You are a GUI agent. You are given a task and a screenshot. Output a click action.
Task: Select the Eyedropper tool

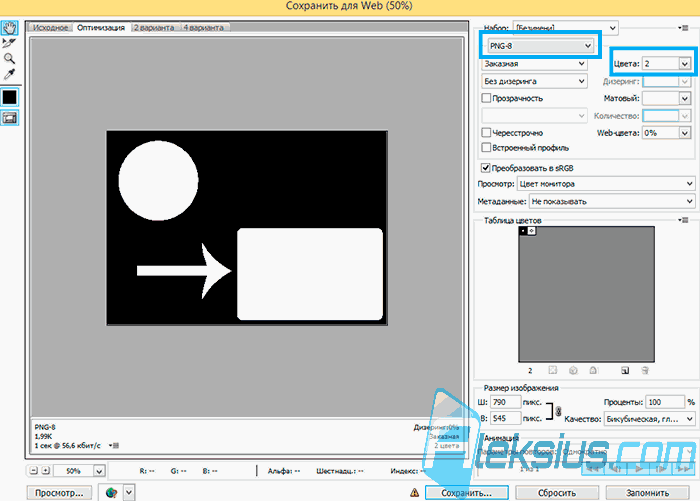click(x=9, y=74)
